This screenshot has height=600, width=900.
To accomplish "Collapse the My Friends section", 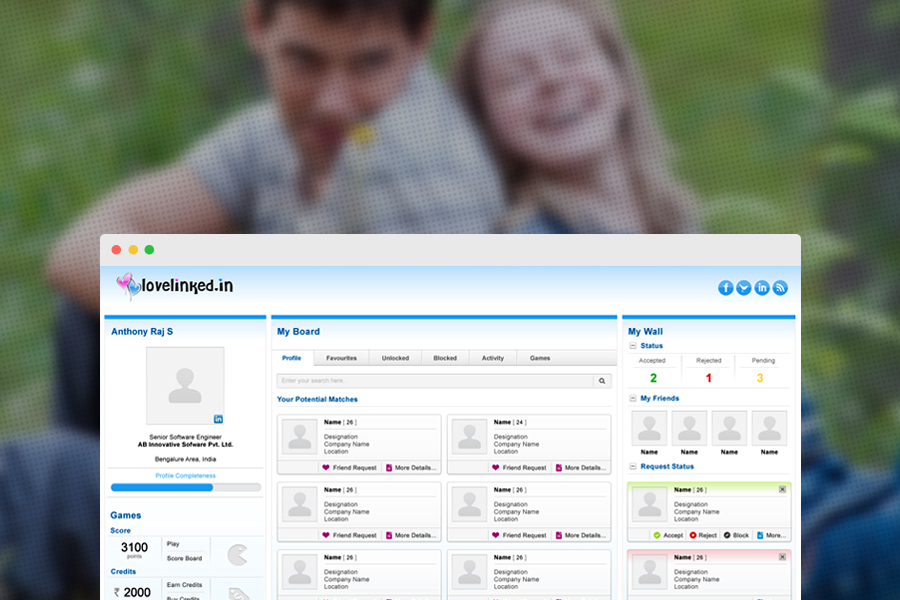I will [x=633, y=398].
